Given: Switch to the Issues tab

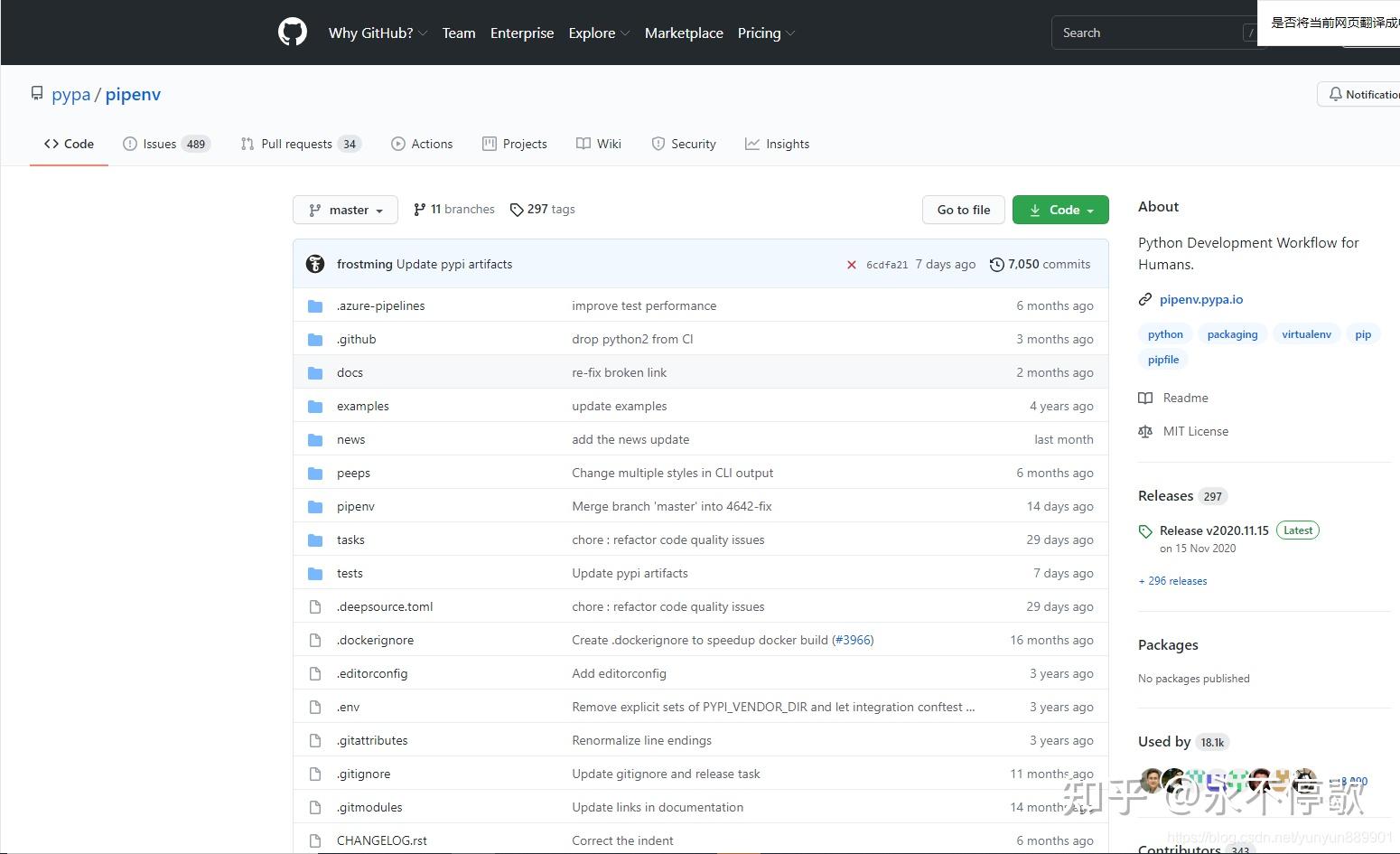Looking at the screenshot, I should click(x=166, y=144).
